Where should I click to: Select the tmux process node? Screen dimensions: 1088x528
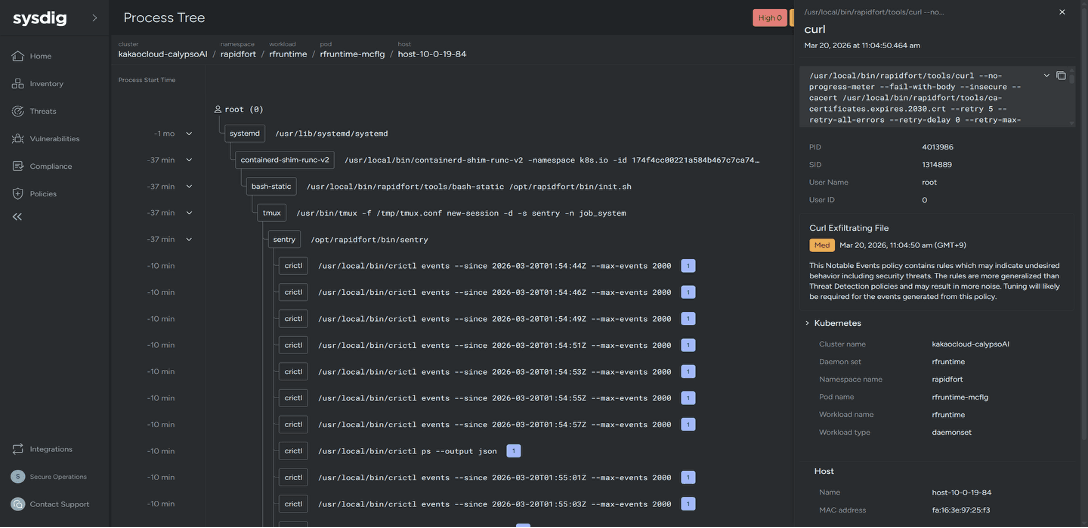pos(271,213)
